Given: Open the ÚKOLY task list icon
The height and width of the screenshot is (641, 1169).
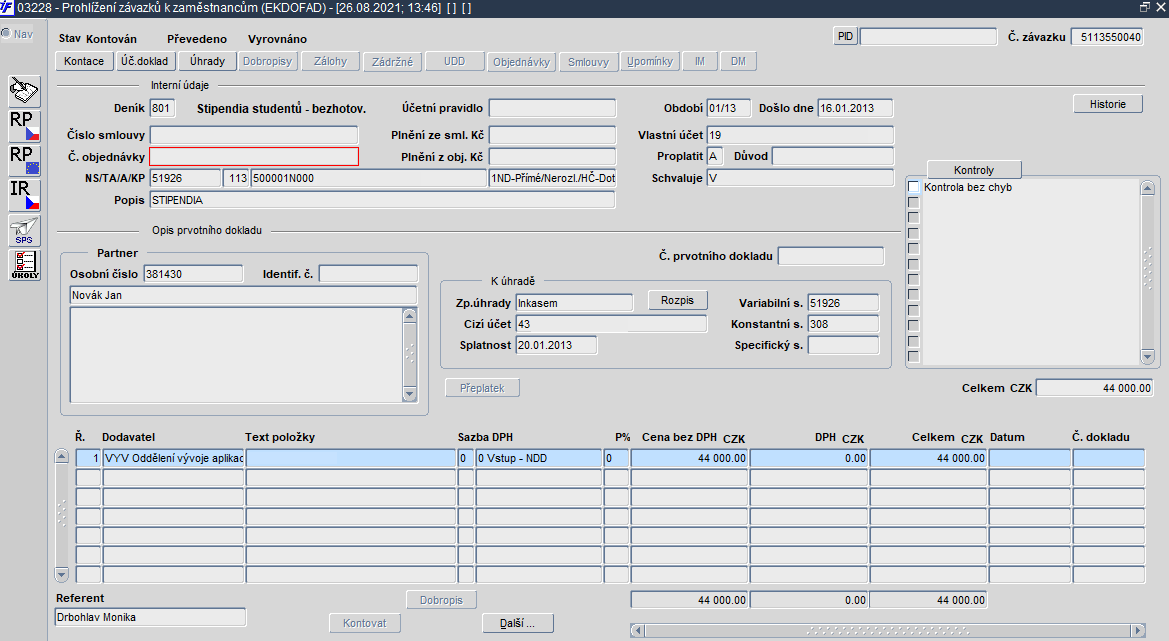Looking at the screenshot, I should pos(25,265).
